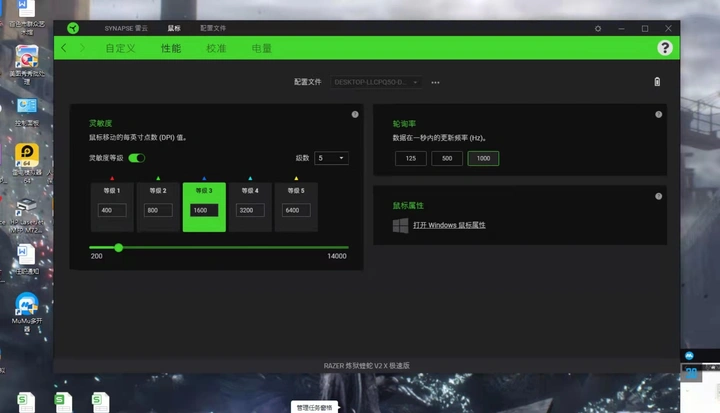Click the Windows logo icon in 鼠标属性
This screenshot has height=413, width=720.
pyautogui.click(x=400, y=225)
